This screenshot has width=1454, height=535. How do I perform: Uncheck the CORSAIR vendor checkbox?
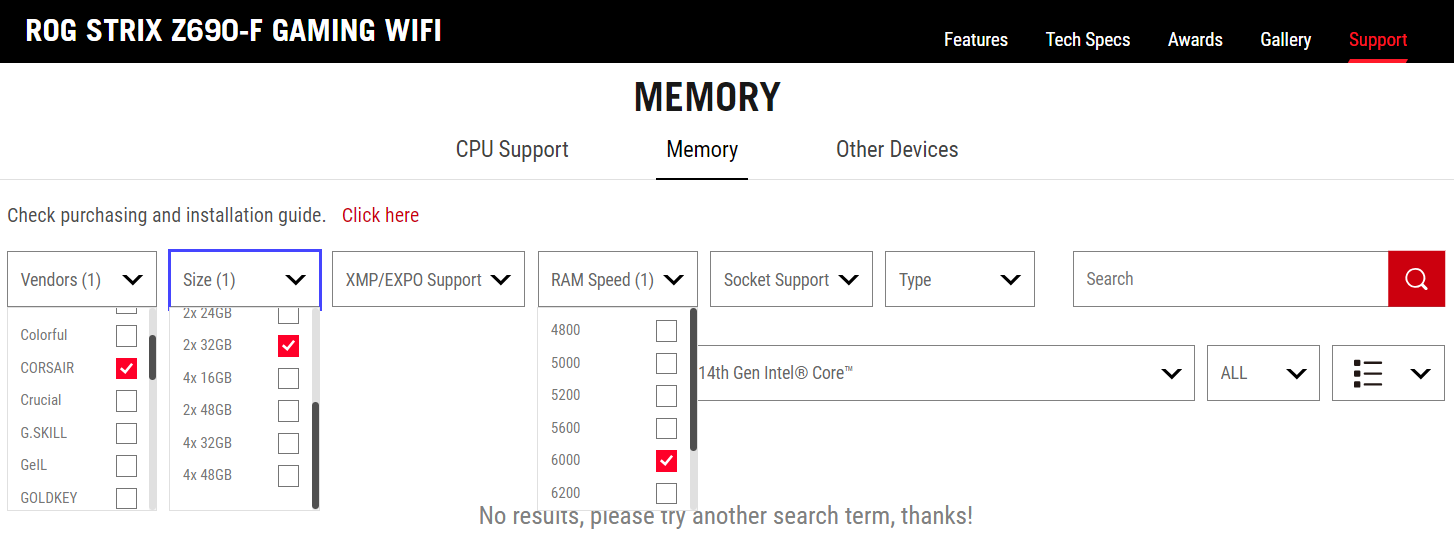tap(126, 368)
